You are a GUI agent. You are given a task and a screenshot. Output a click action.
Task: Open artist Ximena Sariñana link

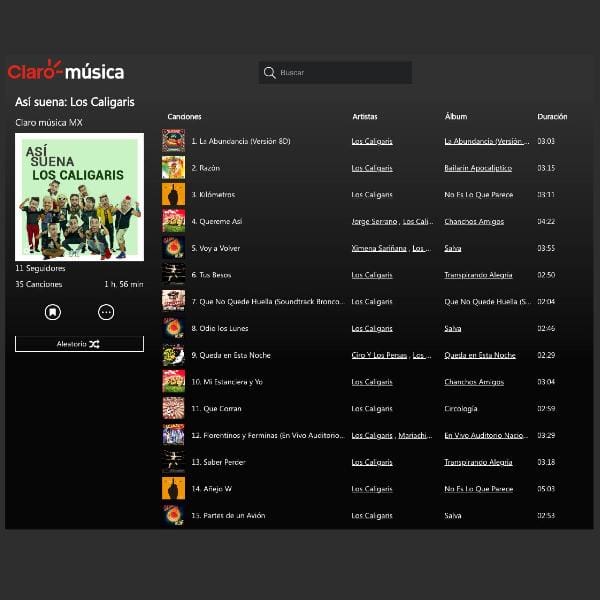point(379,248)
